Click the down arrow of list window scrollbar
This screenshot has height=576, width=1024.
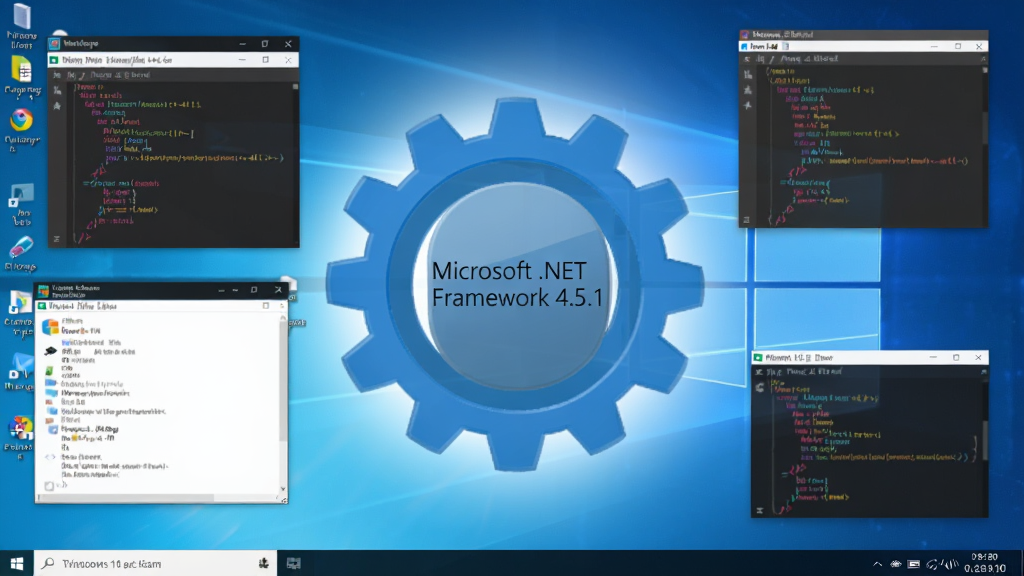(283, 488)
